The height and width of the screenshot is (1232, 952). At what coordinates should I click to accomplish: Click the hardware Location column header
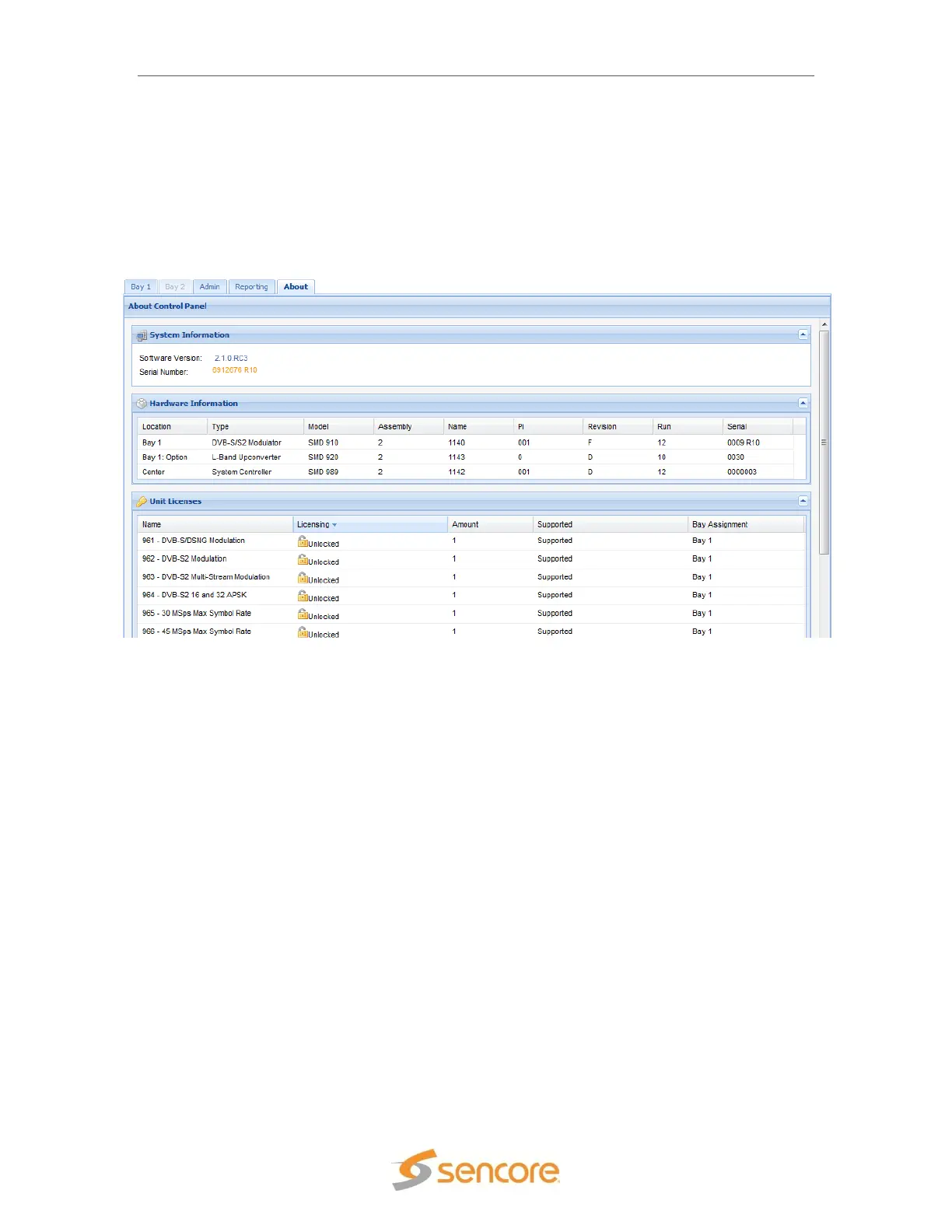pos(173,426)
